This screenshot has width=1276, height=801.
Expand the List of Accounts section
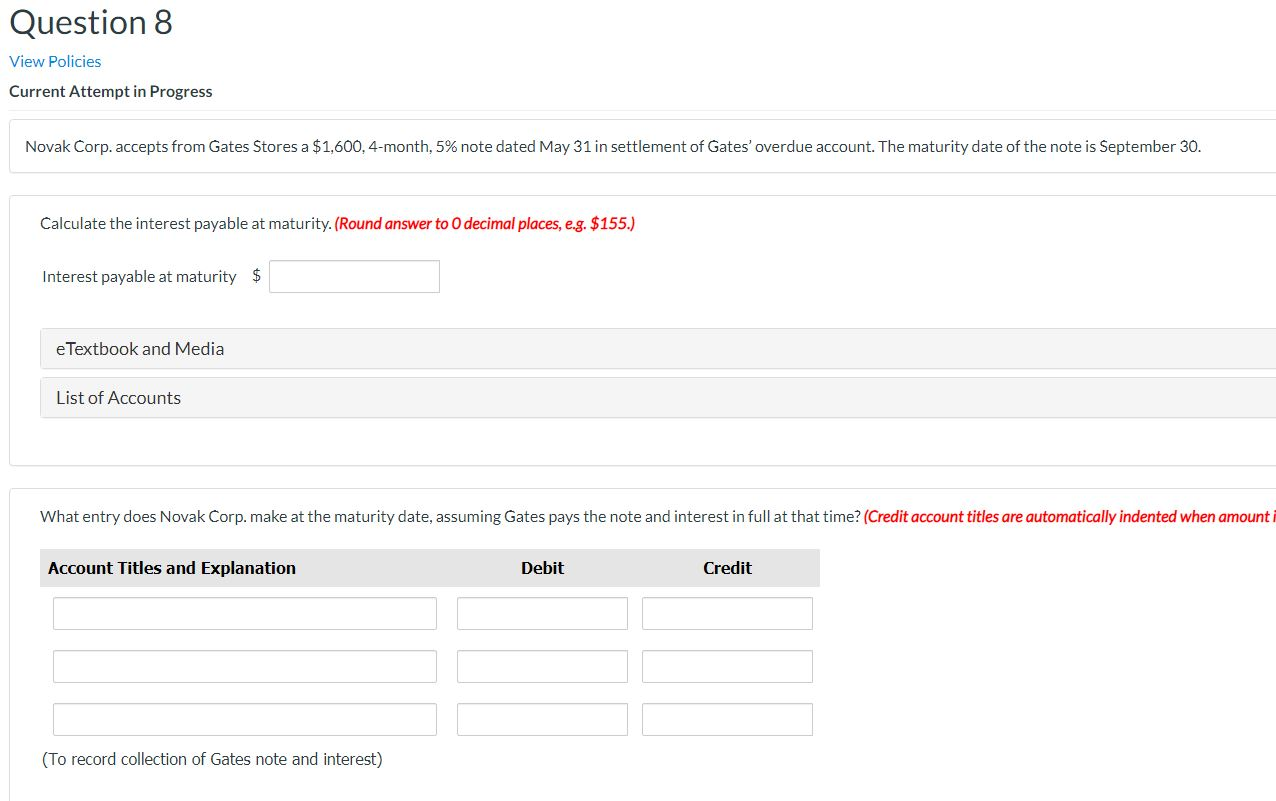tap(117, 397)
